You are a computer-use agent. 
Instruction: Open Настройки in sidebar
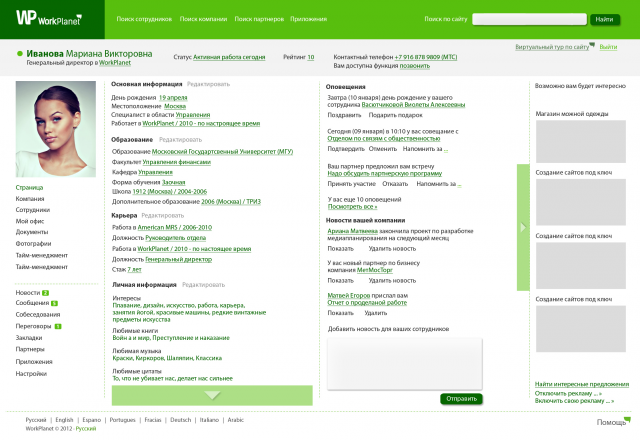(x=31, y=374)
